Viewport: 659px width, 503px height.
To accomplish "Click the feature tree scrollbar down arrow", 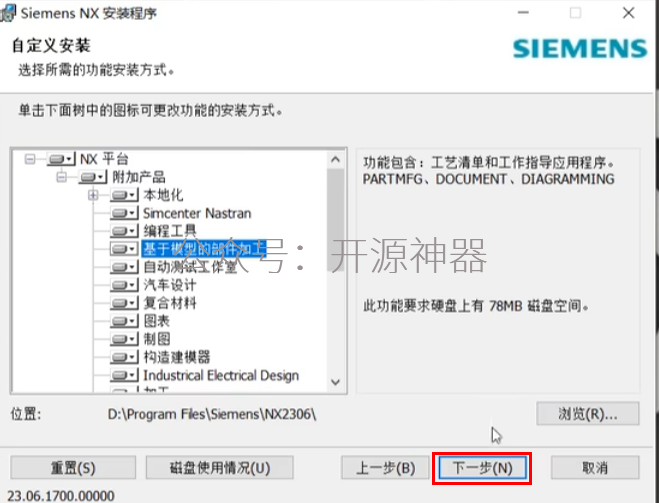I will [335, 382].
